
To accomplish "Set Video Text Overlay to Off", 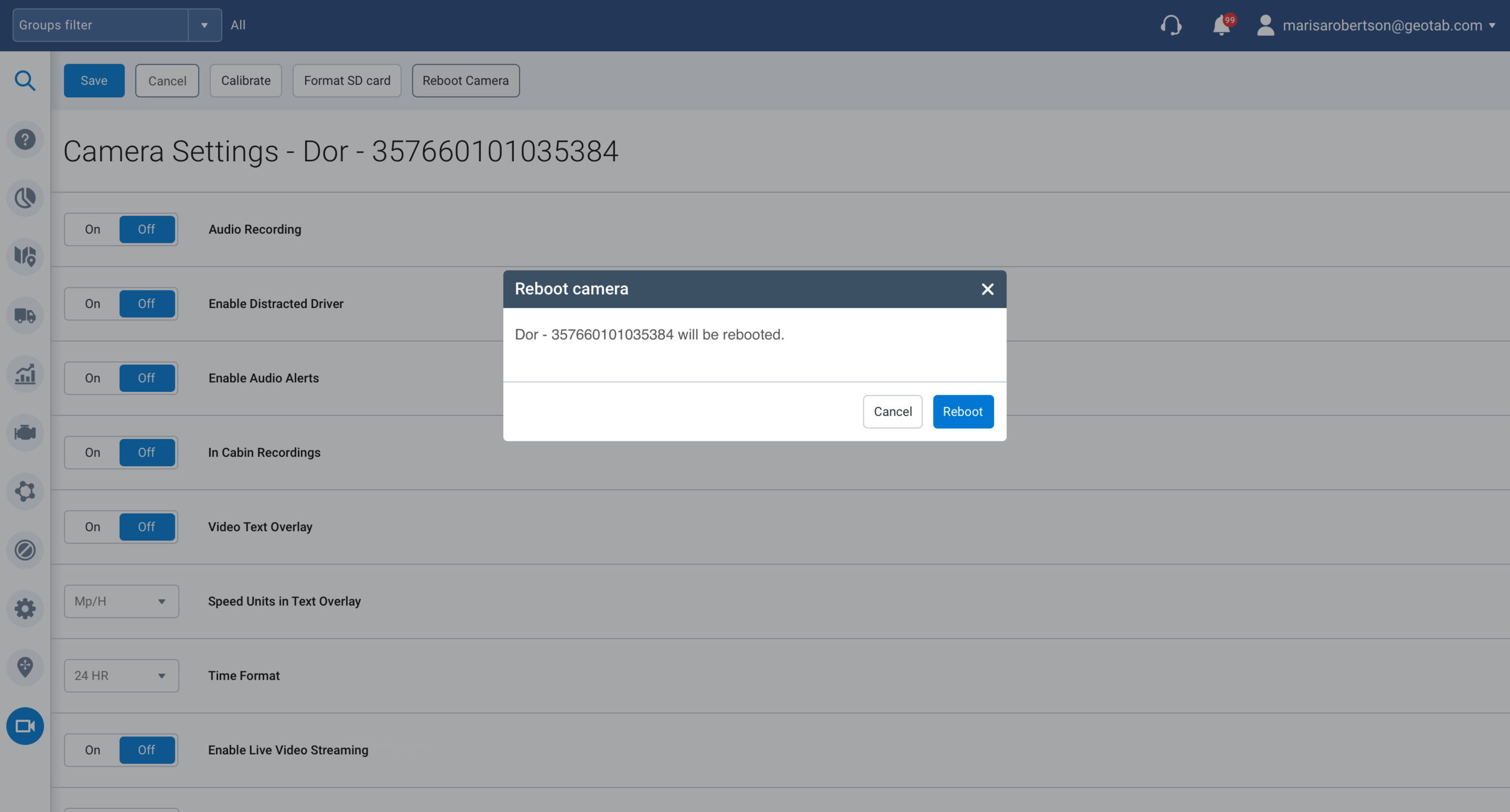I will click(x=147, y=526).
